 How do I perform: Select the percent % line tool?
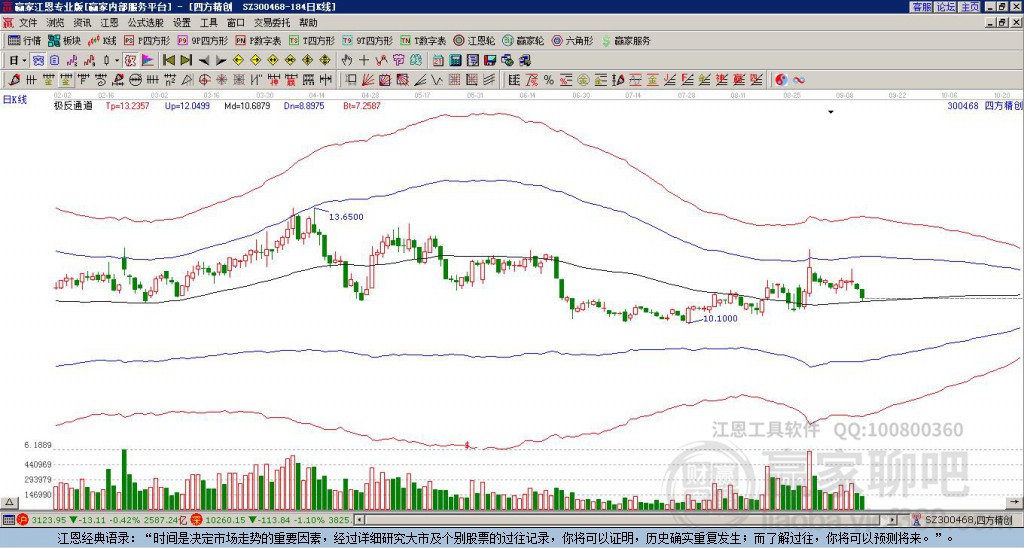point(549,80)
